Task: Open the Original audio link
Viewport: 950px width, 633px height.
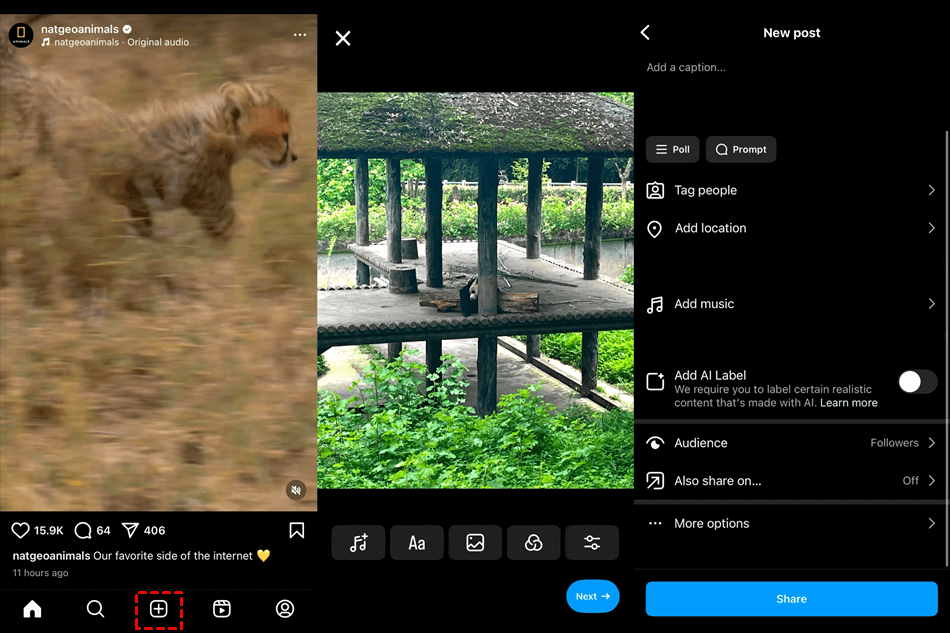Action: click(158, 42)
